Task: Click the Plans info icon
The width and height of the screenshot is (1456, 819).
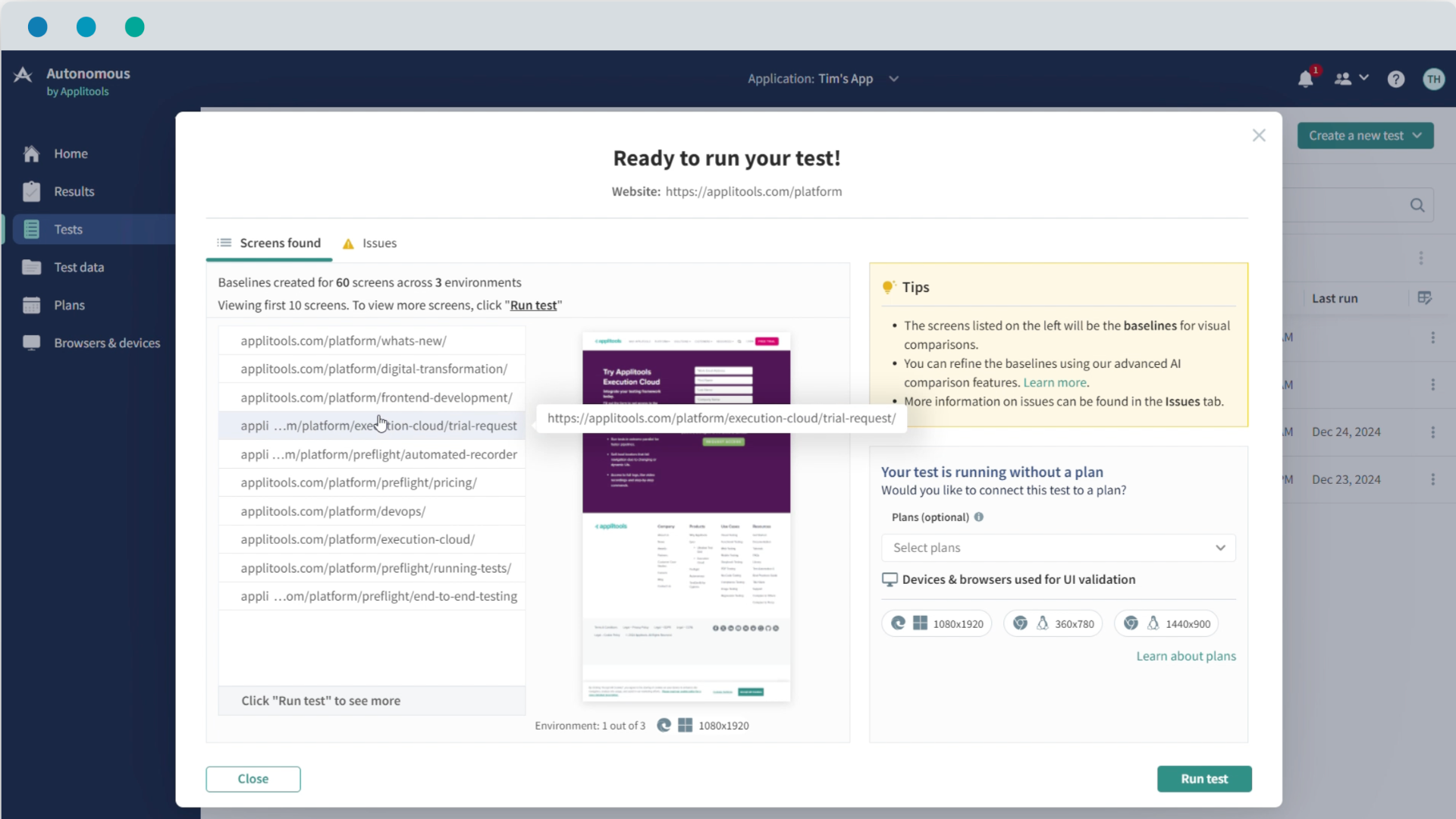Action: tap(979, 517)
